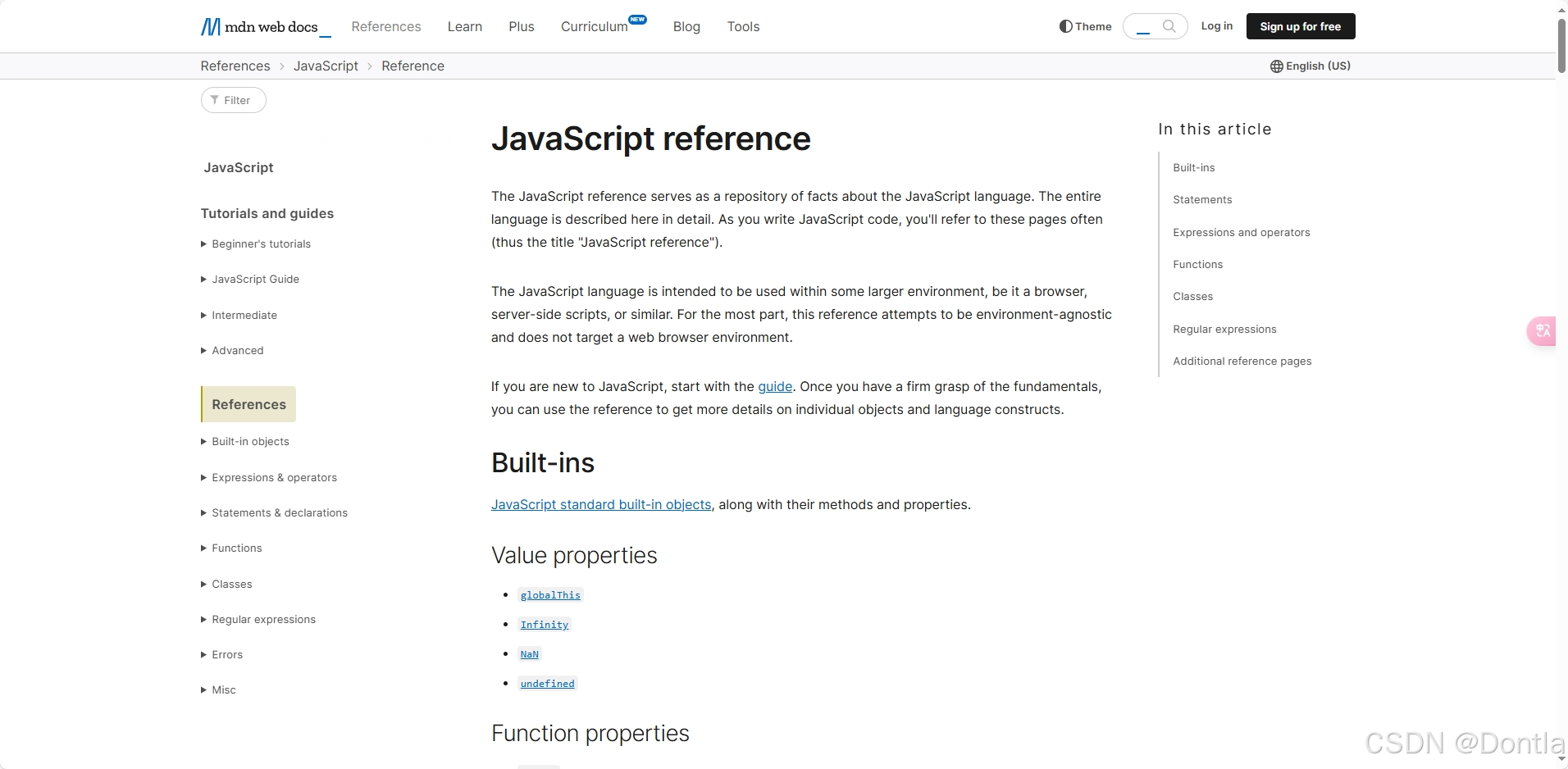Expand JavaScript Guide section
The width and height of the screenshot is (1568, 769).
click(250, 280)
